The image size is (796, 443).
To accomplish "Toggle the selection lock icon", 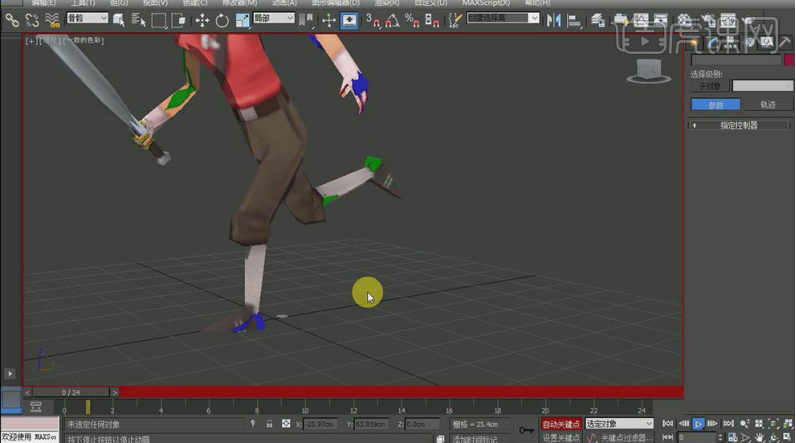I will point(269,424).
